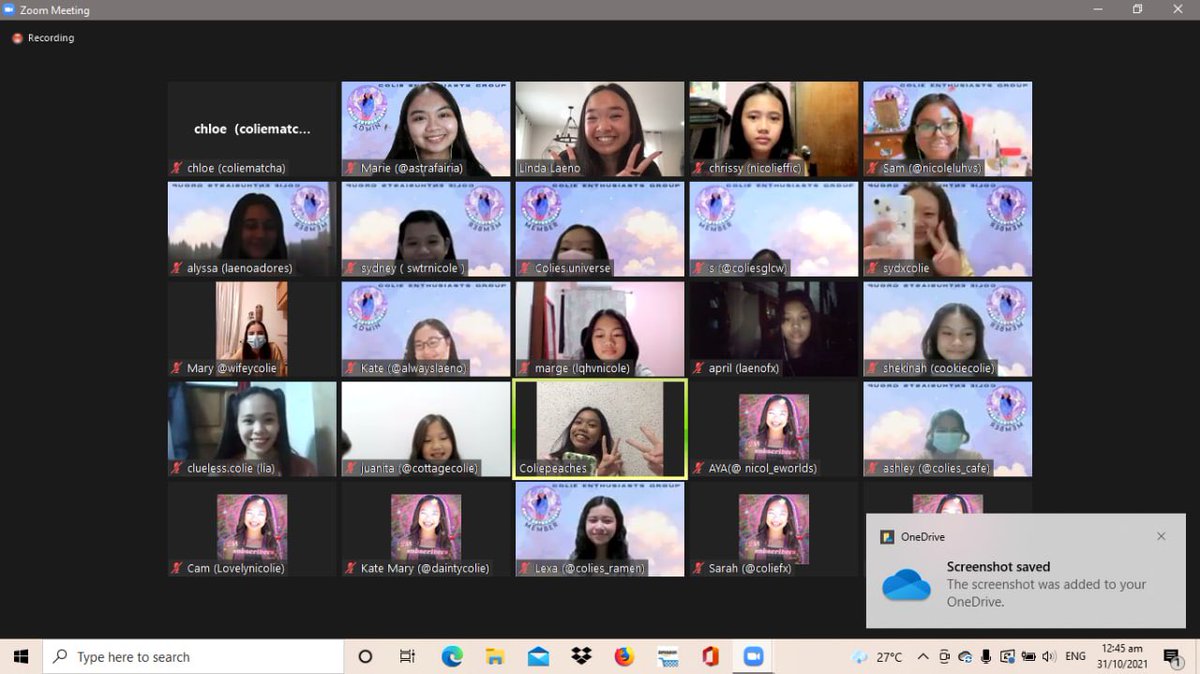Select Kate Mary (@daintycolie) profile tile
Image resolution: width=1200 pixels, height=674 pixels.
[x=426, y=529]
